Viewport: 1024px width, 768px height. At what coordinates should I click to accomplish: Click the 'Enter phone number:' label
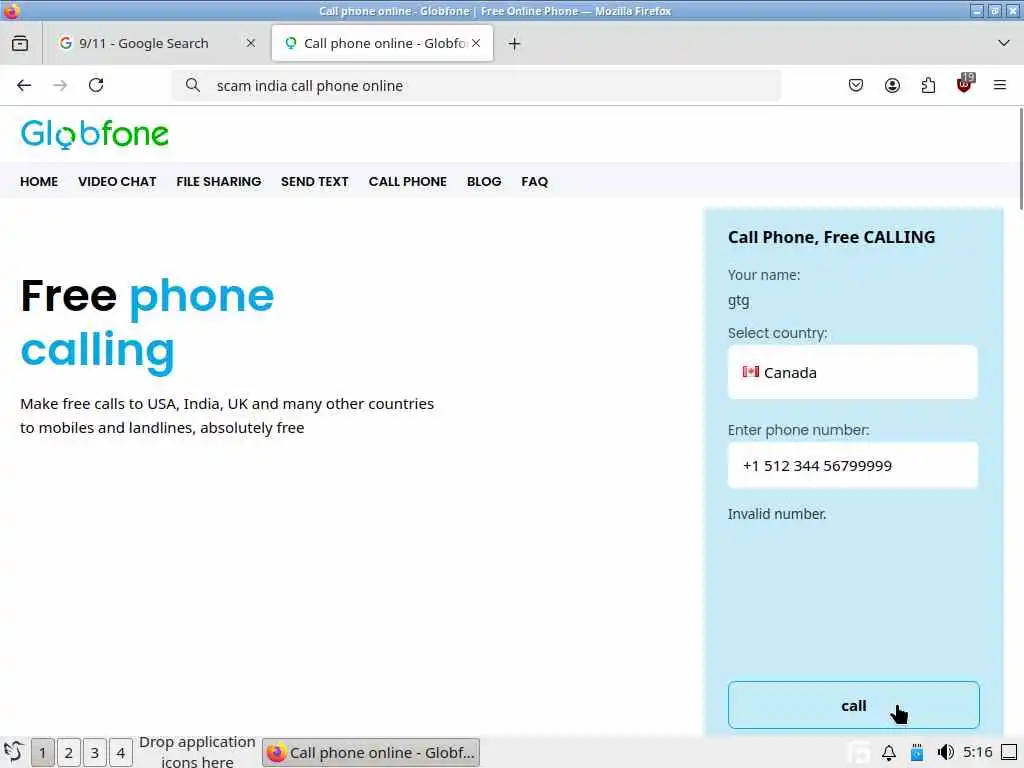click(x=799, y=430)
